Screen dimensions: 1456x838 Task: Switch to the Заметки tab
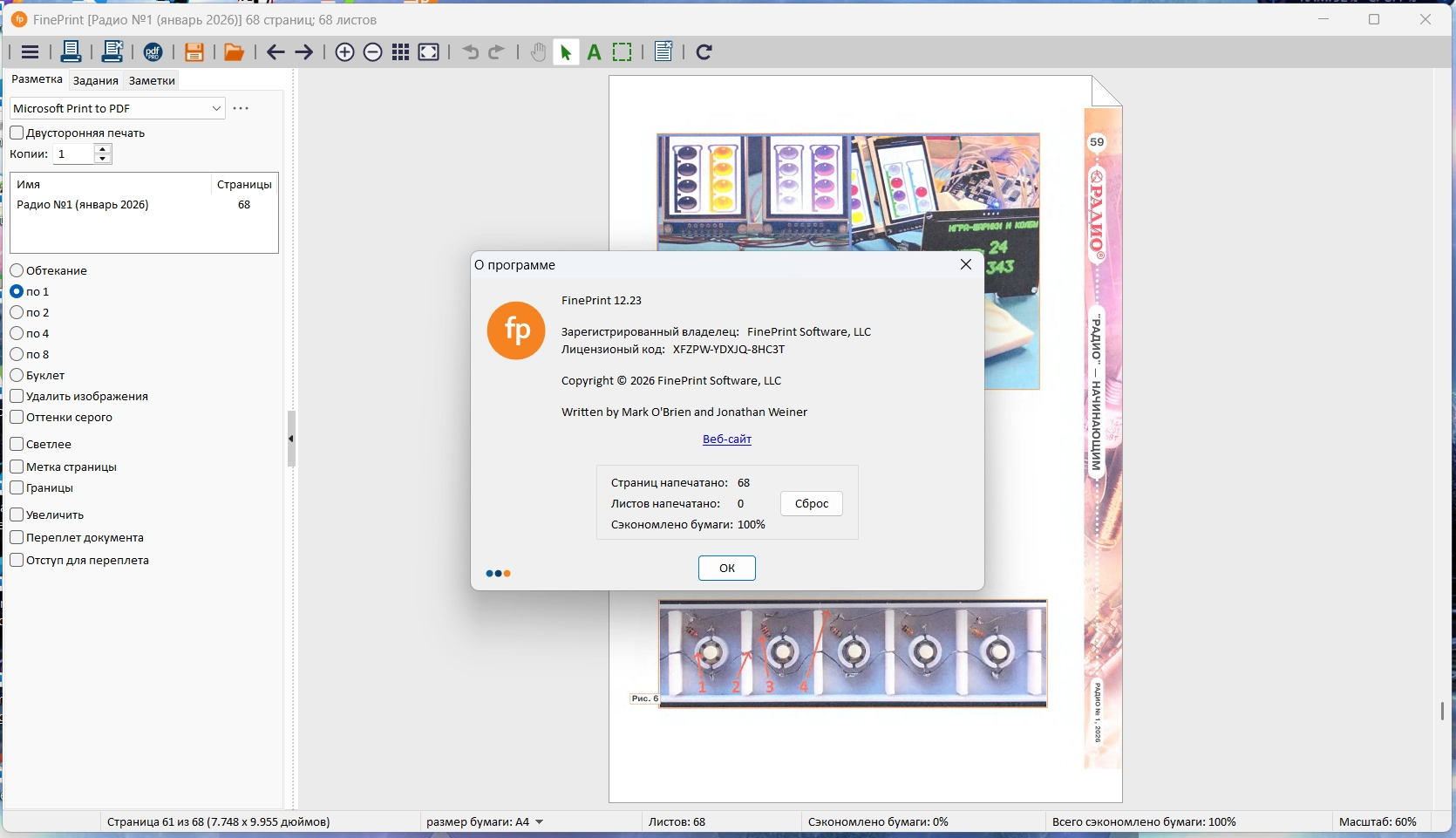(152, 80)
